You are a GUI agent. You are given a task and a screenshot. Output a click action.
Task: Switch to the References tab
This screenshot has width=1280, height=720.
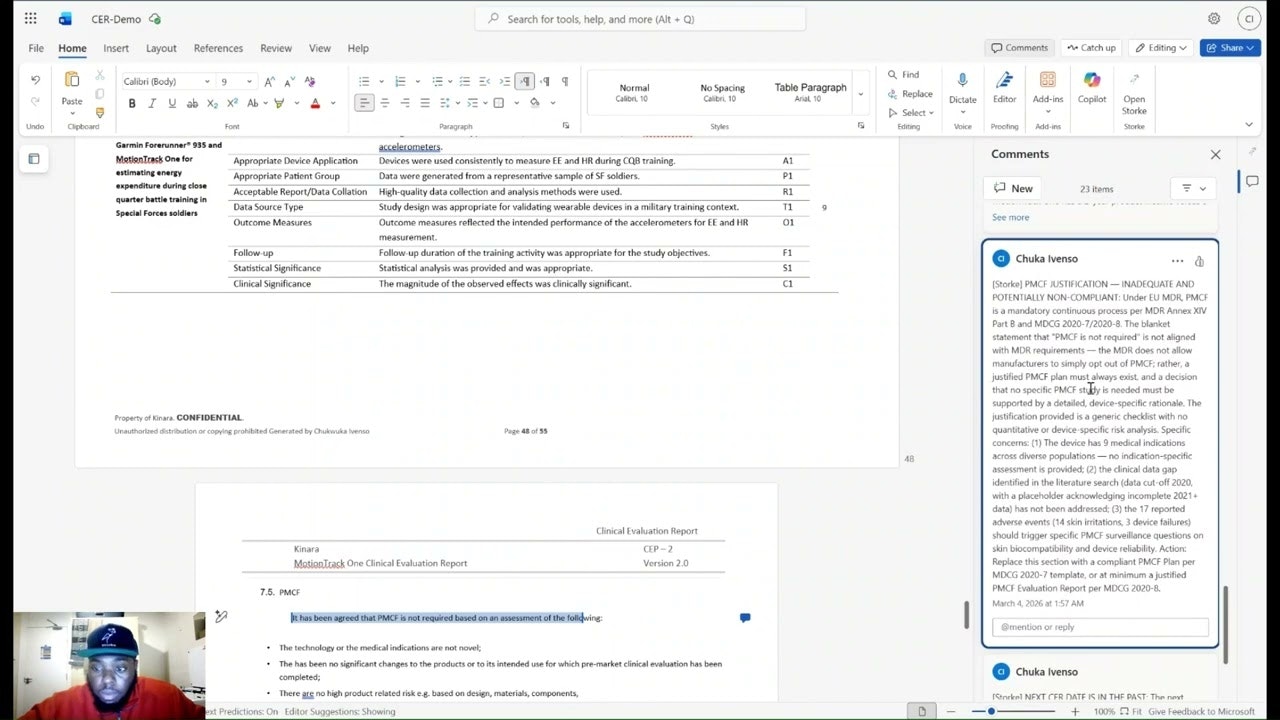(x=218, y=48)
